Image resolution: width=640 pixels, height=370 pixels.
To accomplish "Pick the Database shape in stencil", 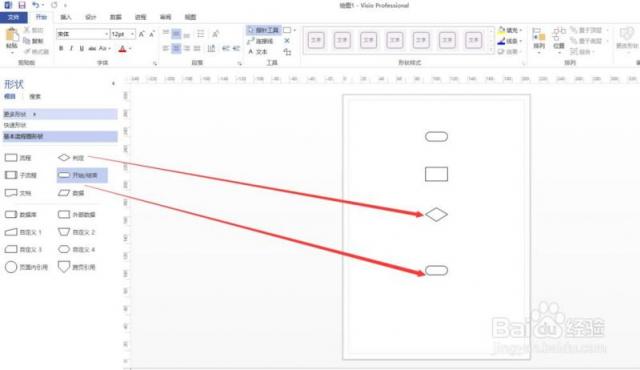I will (21, 215).
